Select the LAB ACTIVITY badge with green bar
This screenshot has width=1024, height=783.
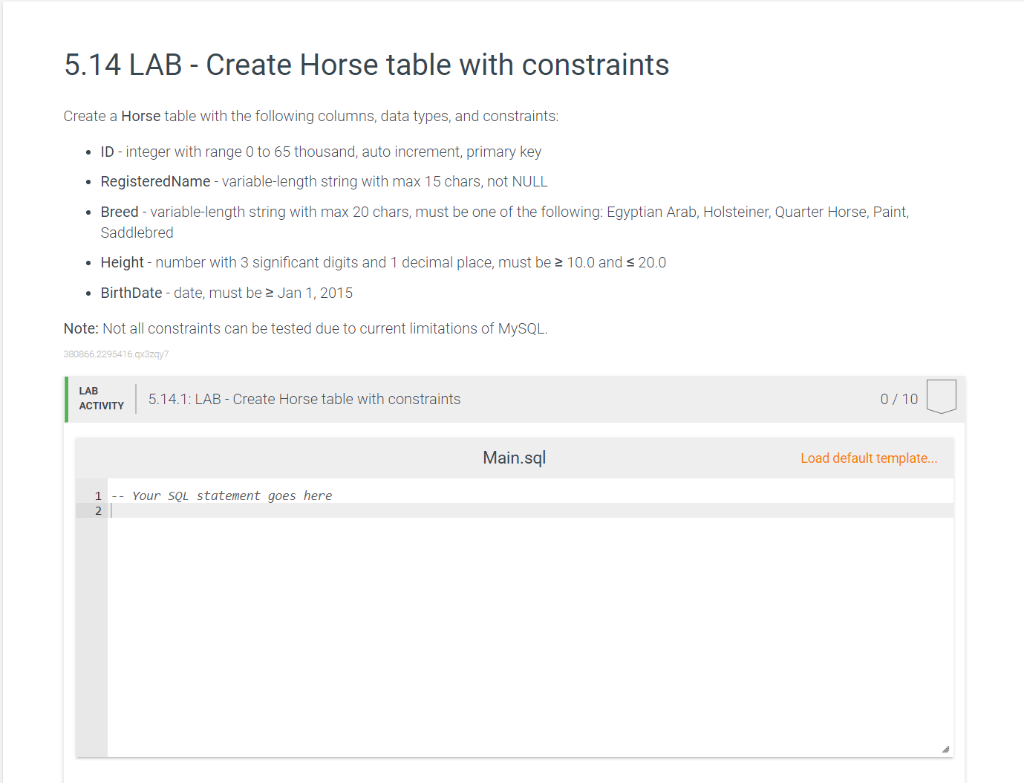(x=100, y=398)
